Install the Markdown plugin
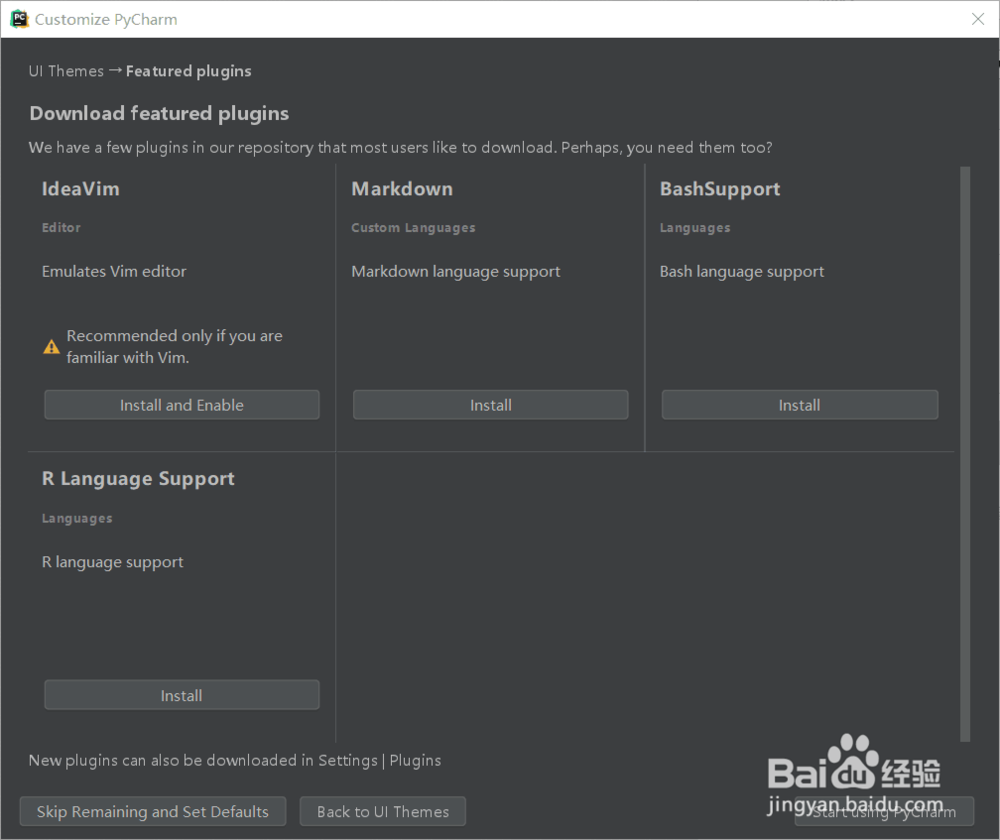 coord(490,405)
